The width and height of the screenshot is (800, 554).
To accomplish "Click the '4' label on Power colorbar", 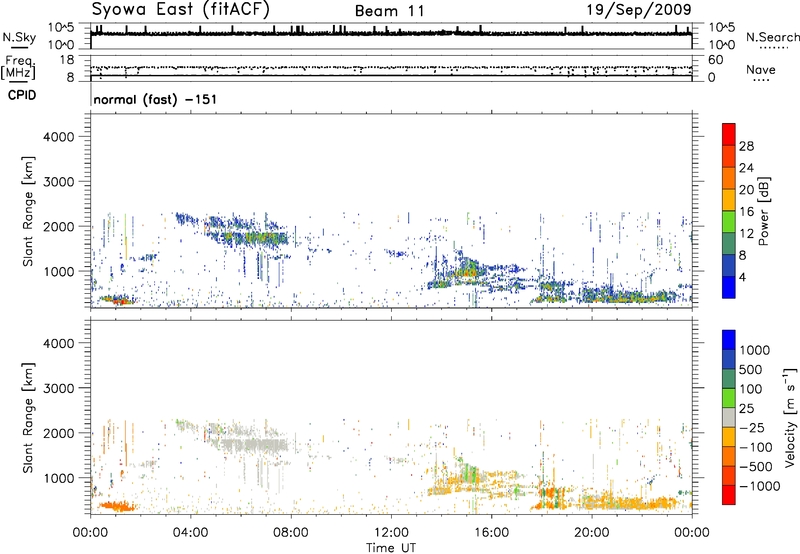I will pyautogui.click(x=743, y=278).
